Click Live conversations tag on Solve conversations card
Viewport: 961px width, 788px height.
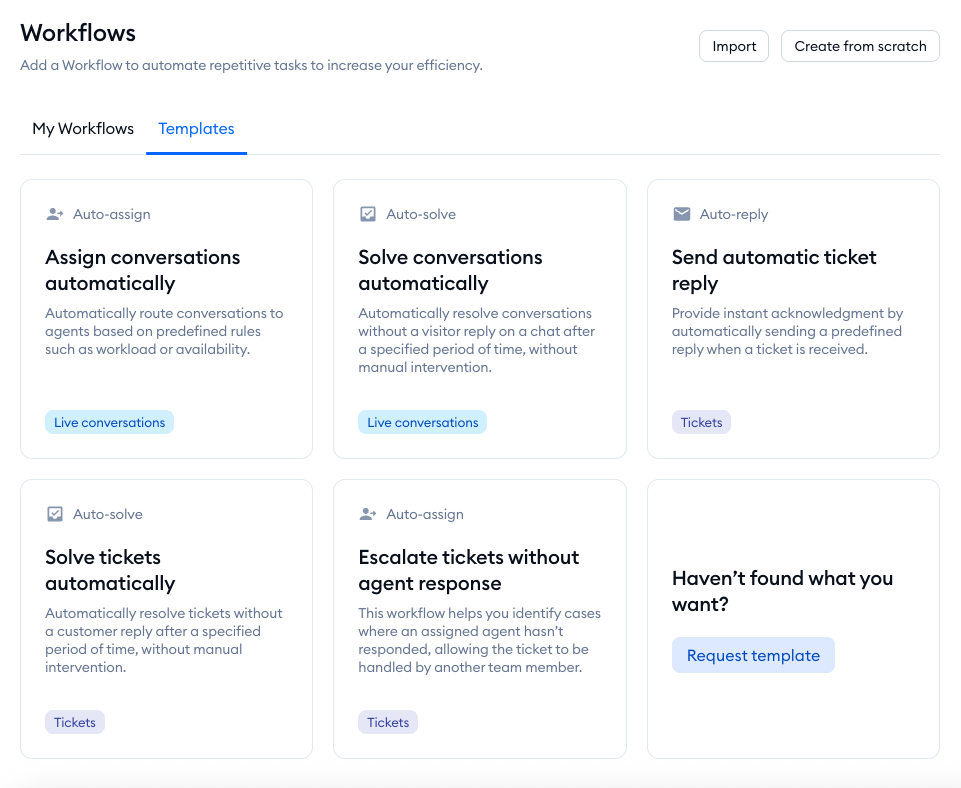coord(423,422)
